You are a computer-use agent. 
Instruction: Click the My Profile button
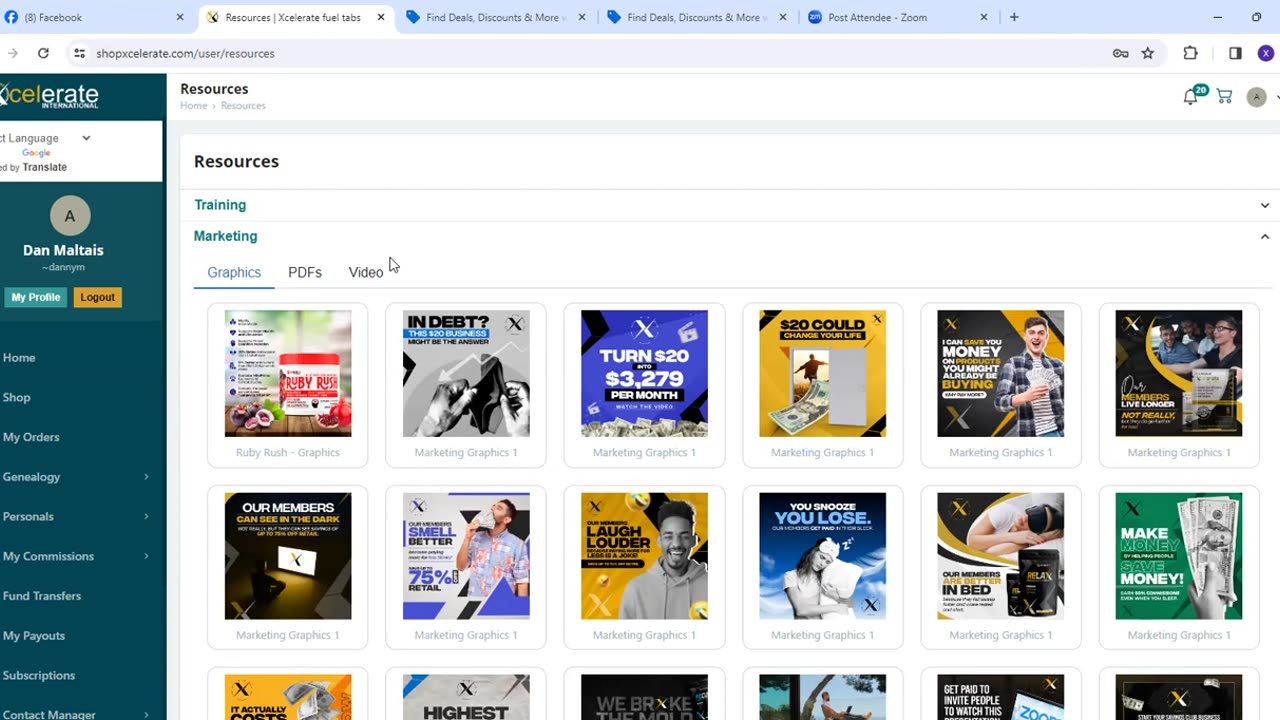pyautogui.click(x=36, y=297)
